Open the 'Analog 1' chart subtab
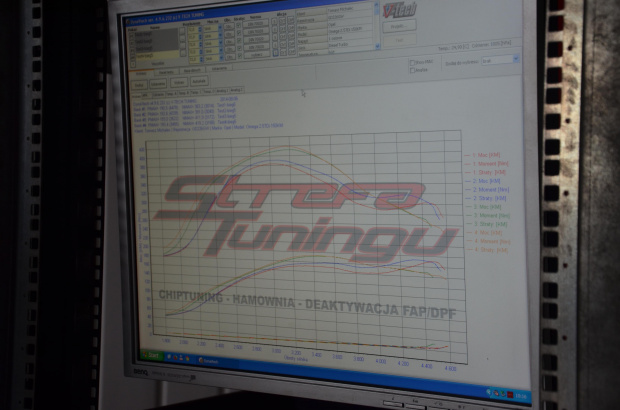Viewport: 620px width, 410px height. pos(223,91)
